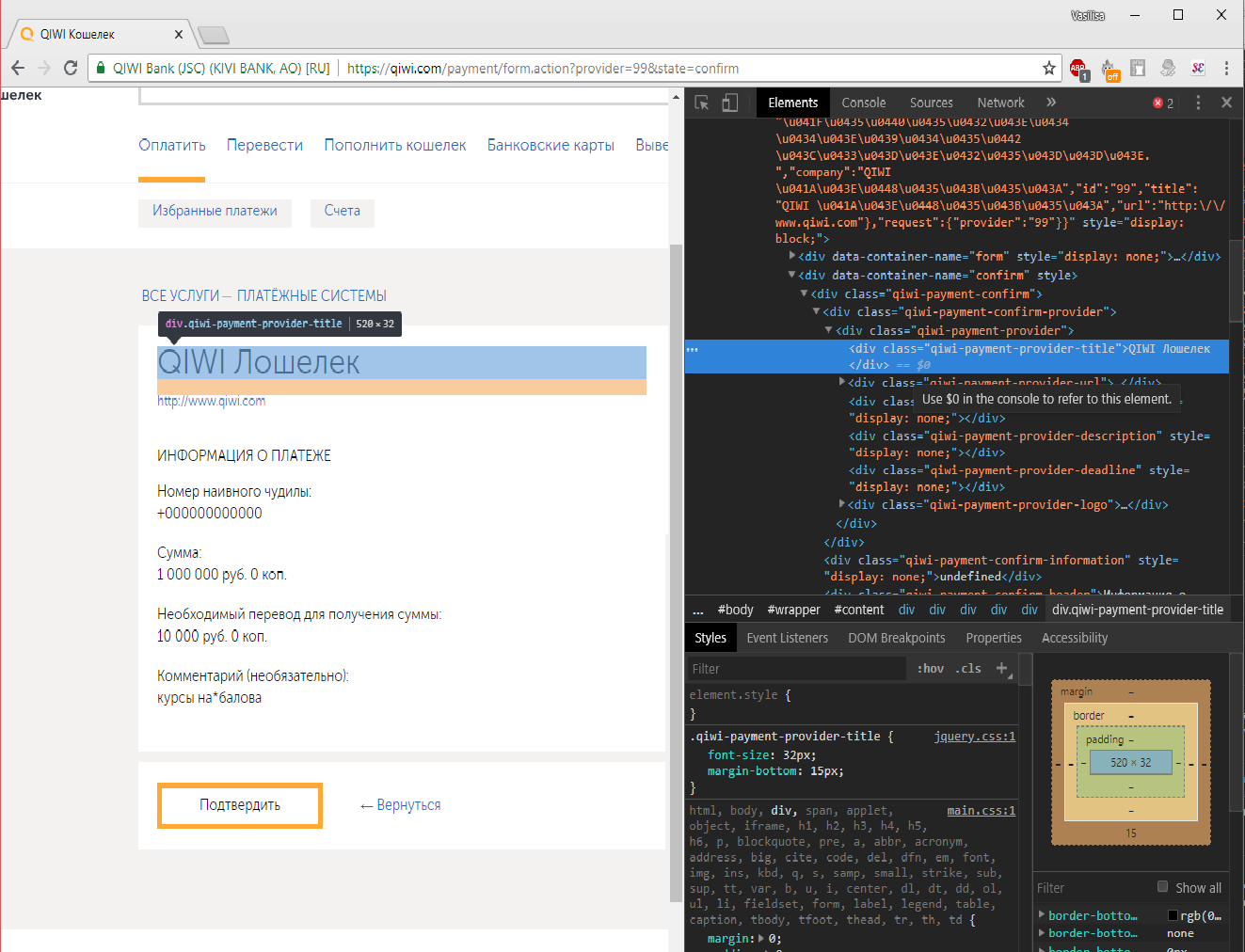Image resolution: width=1245 pixels, height=952 pixels.
Task: Collapse the qiwi-payment-confirm-provider node
Action: click(x=816, y=311)
